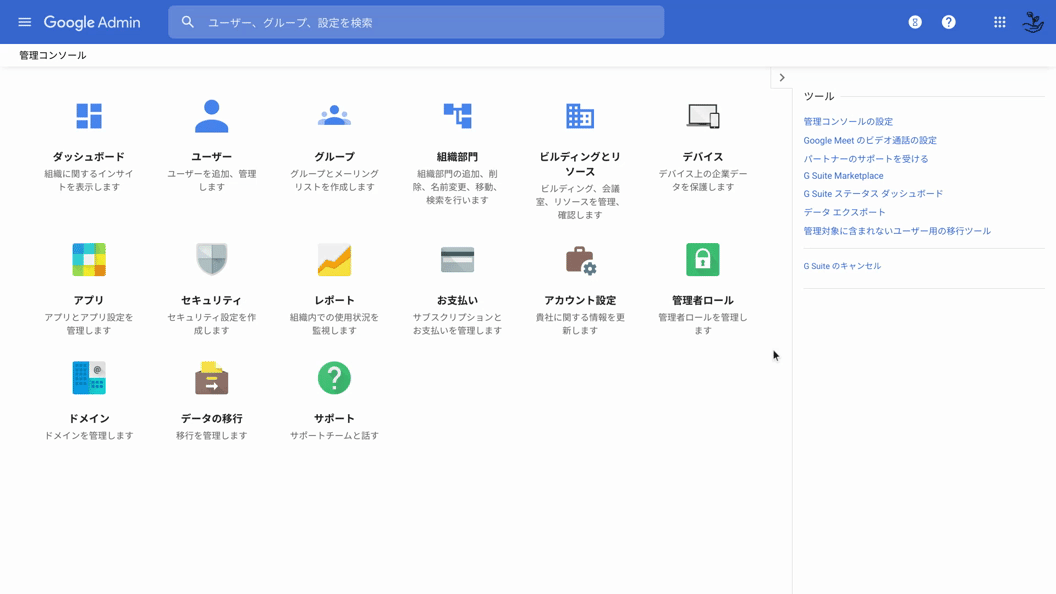This screenshot has height=594, width=1056.
Task: Click the search magnifier icon
Action: coord(188,22)
